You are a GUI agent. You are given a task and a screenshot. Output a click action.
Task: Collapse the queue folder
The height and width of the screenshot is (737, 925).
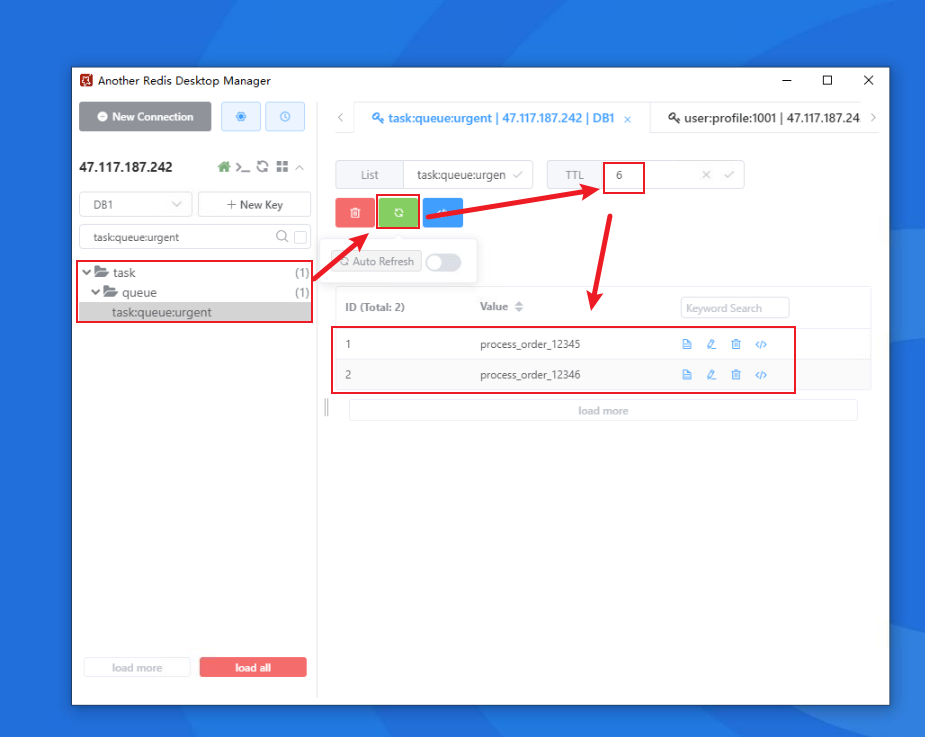click(x=96, y=292)
